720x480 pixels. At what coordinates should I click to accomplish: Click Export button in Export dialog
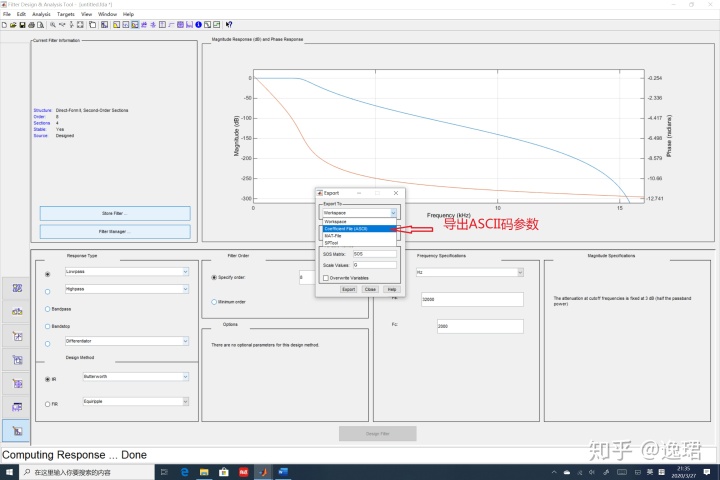click(x=349, y=289)
